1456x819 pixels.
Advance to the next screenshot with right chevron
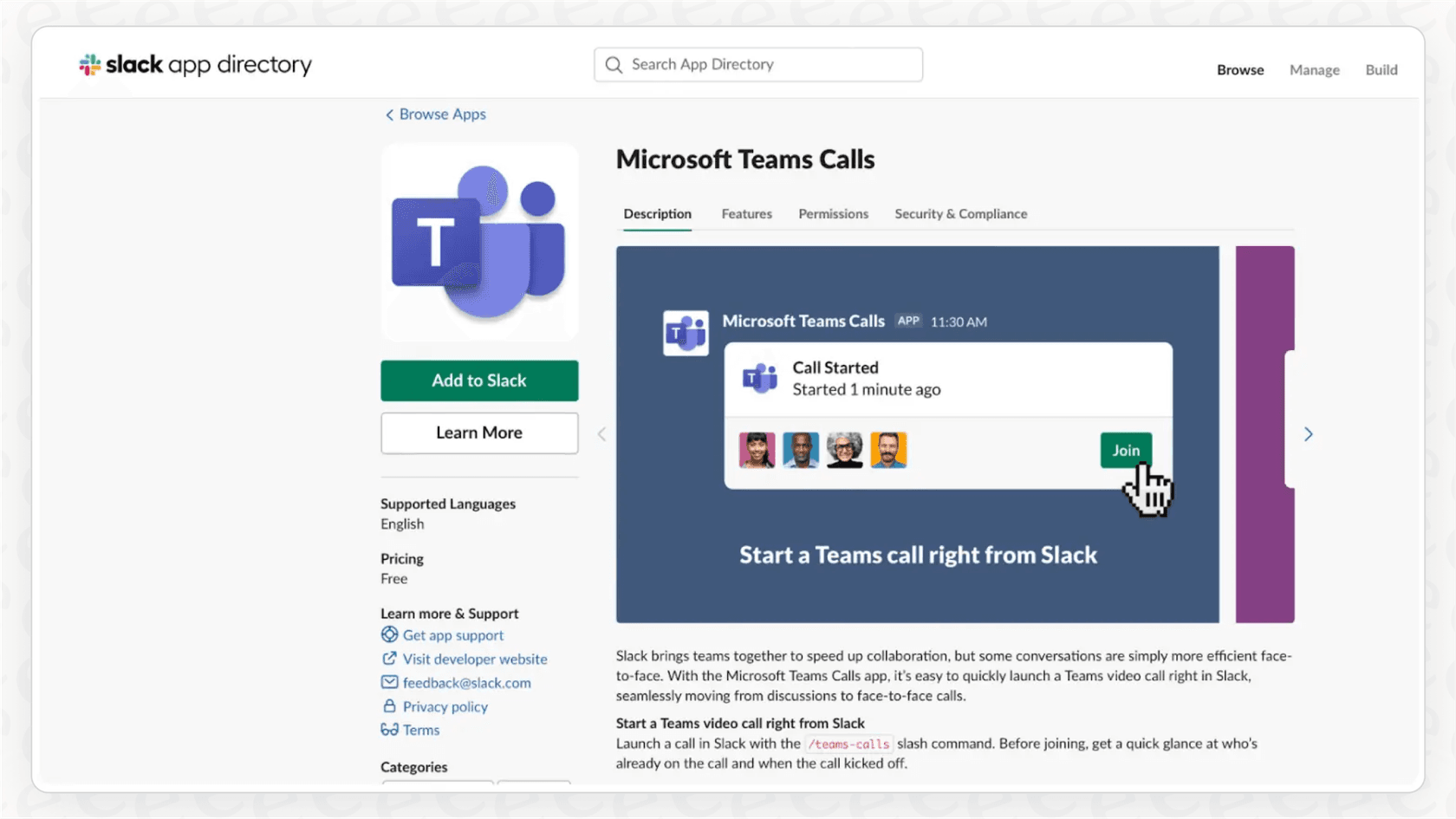(x=1308, y=433)
